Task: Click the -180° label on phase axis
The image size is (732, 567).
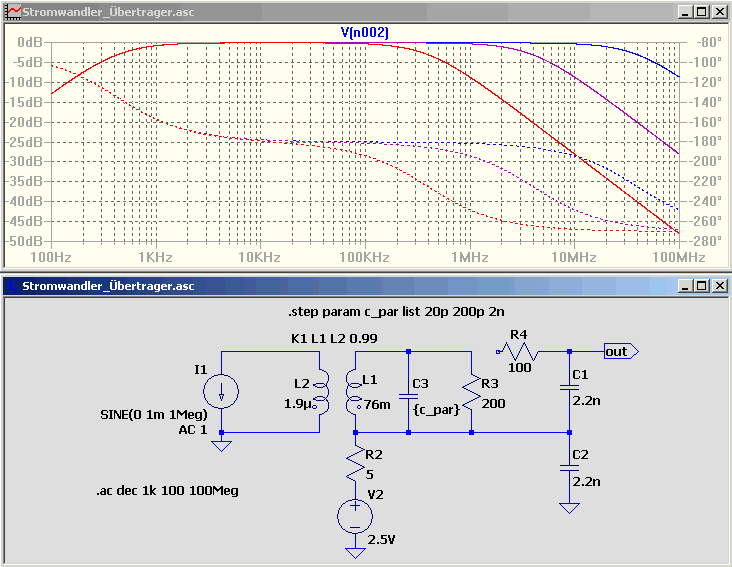Action: pyautogui.click(x=706, y=141)
